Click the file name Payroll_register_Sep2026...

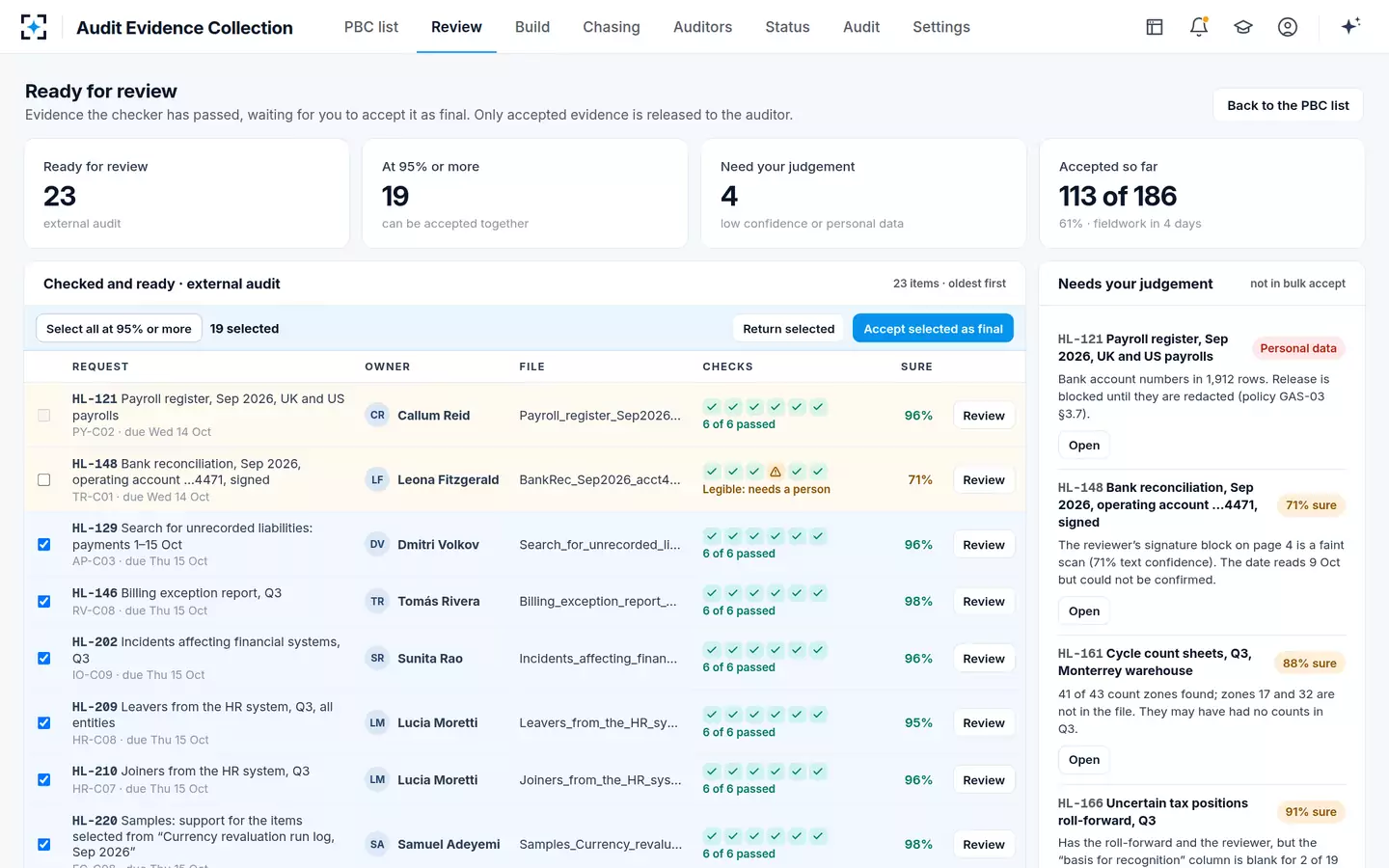(x=600, y=416)
